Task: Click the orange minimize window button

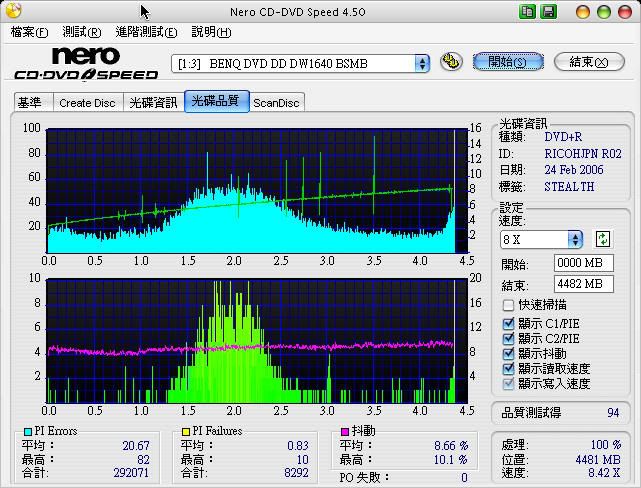Action: 583,12
